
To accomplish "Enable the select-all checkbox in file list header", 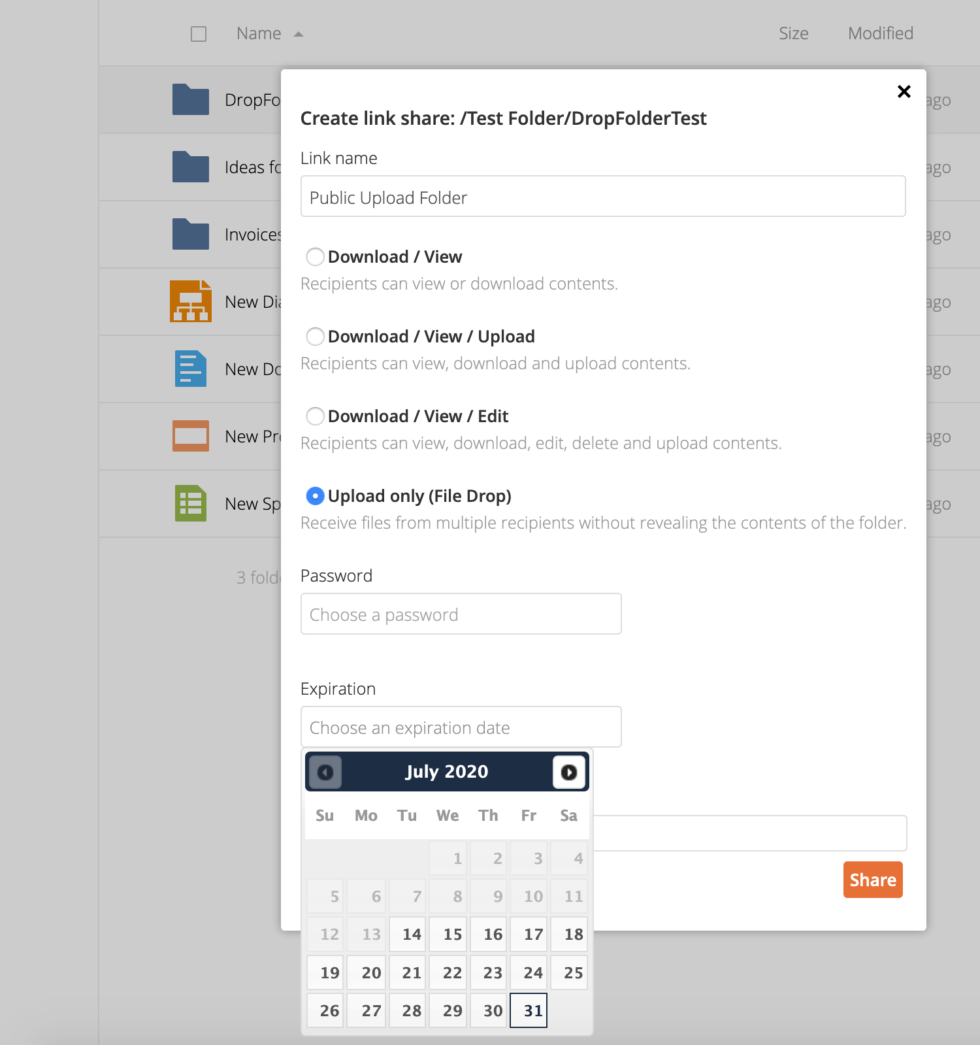I will (x=198, y=33).
